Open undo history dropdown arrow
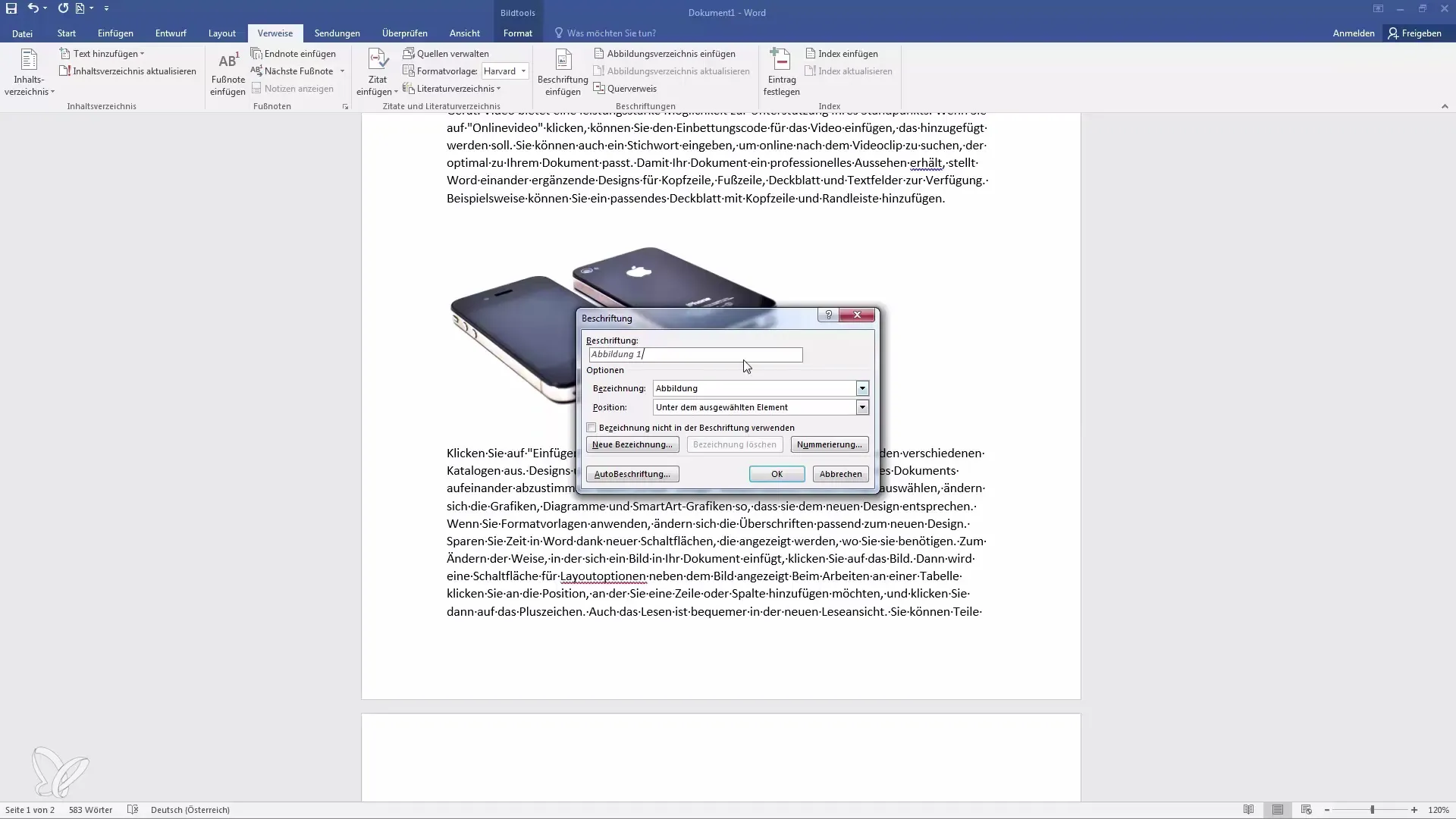Viewport: 1456px width, 819px height. point(45,8)
